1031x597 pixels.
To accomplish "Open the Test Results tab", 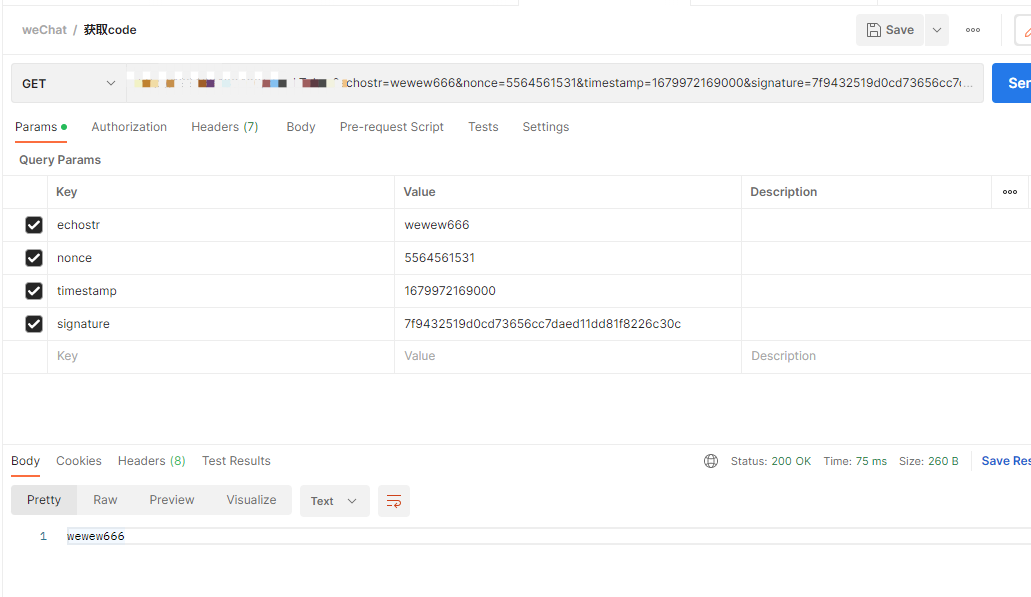I will (x=236, y=461).
